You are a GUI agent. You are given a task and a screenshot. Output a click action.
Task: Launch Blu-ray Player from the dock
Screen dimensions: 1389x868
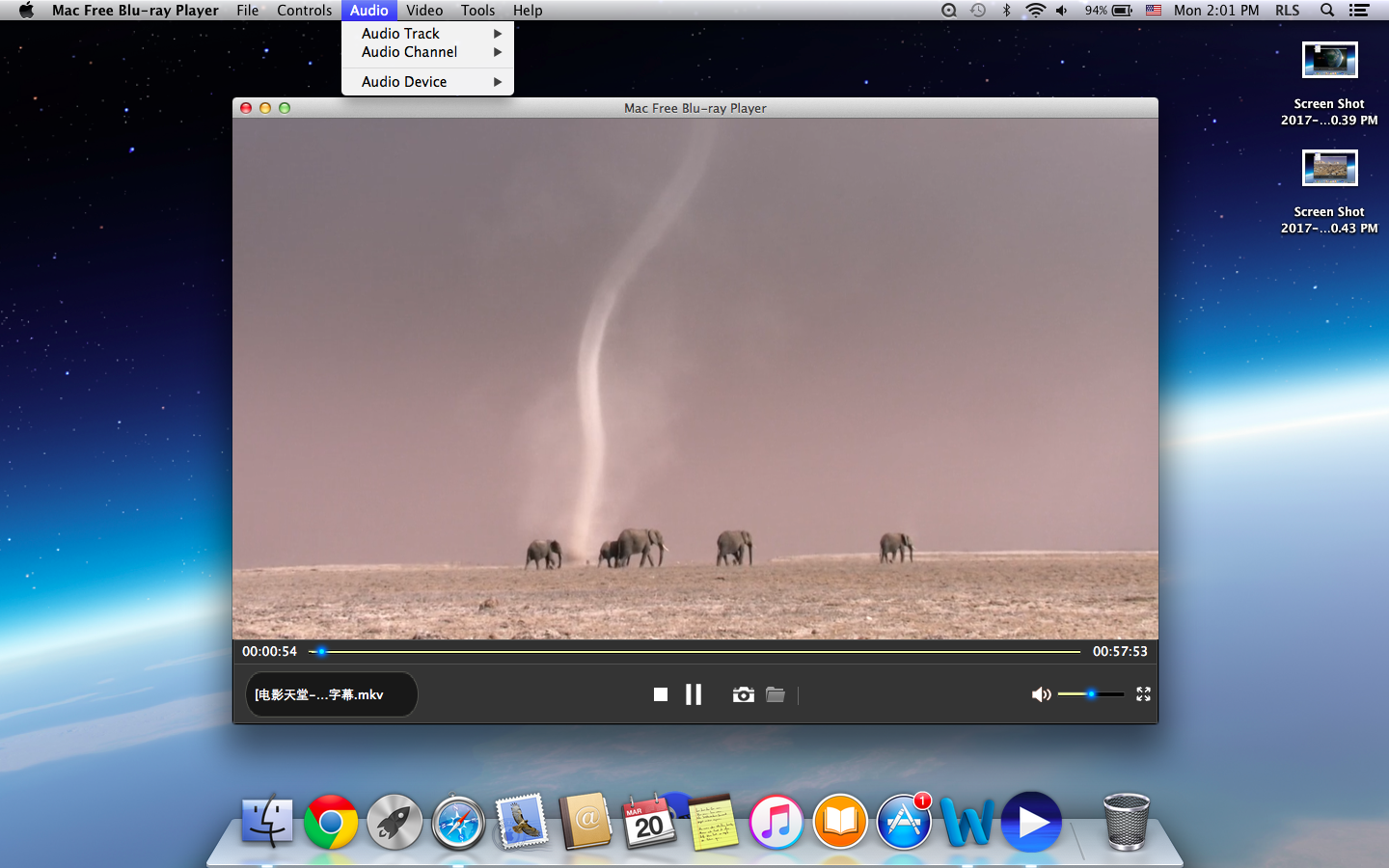tap(1031, 822)
